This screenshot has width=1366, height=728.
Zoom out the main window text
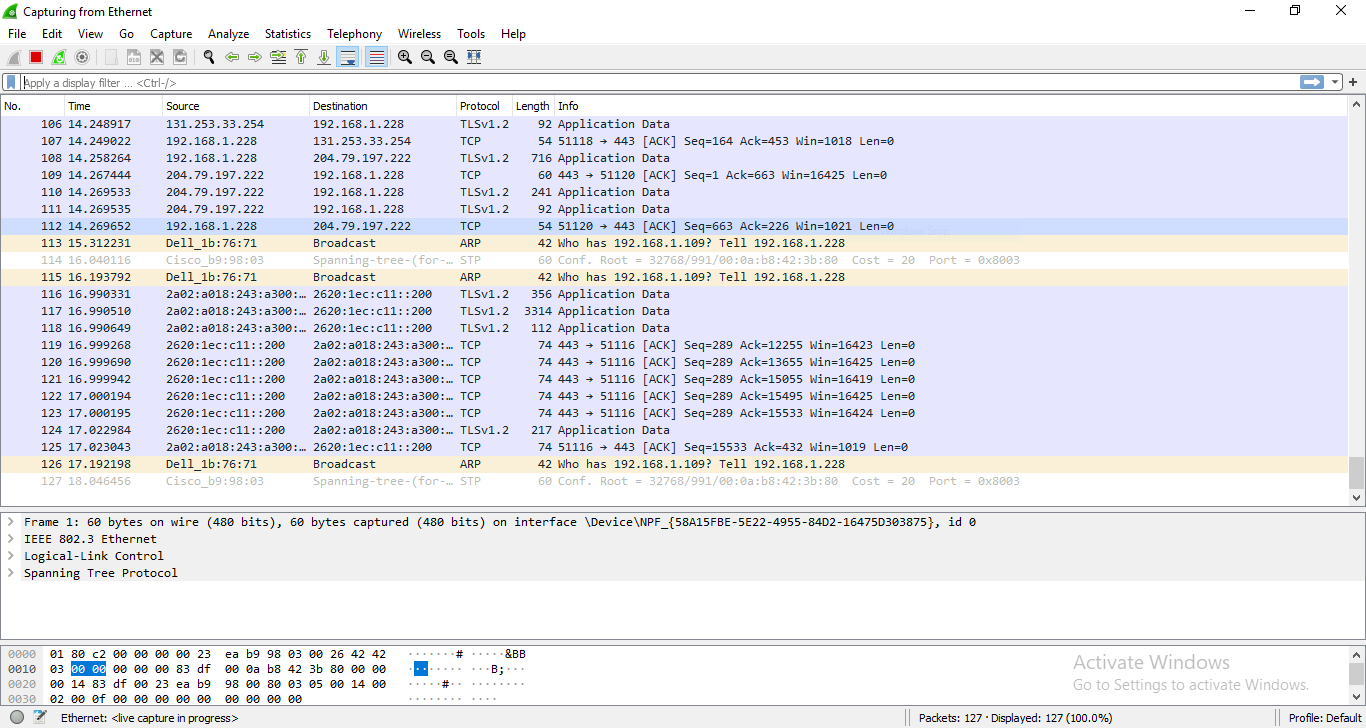tap(427, 57)
